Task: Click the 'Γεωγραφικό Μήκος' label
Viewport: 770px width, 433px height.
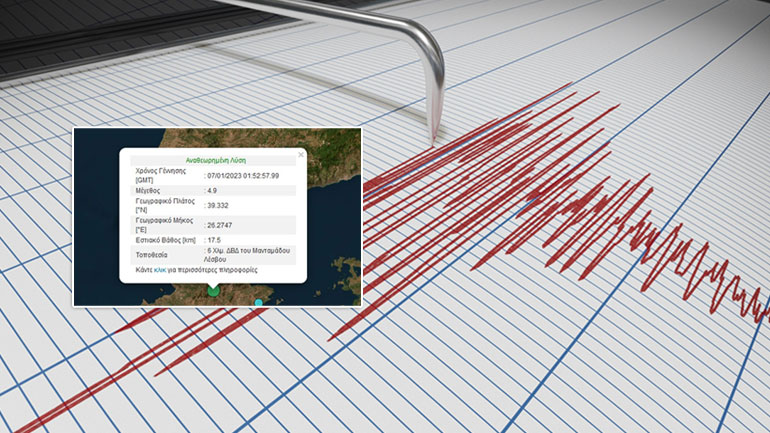Action: coord(164,221)
